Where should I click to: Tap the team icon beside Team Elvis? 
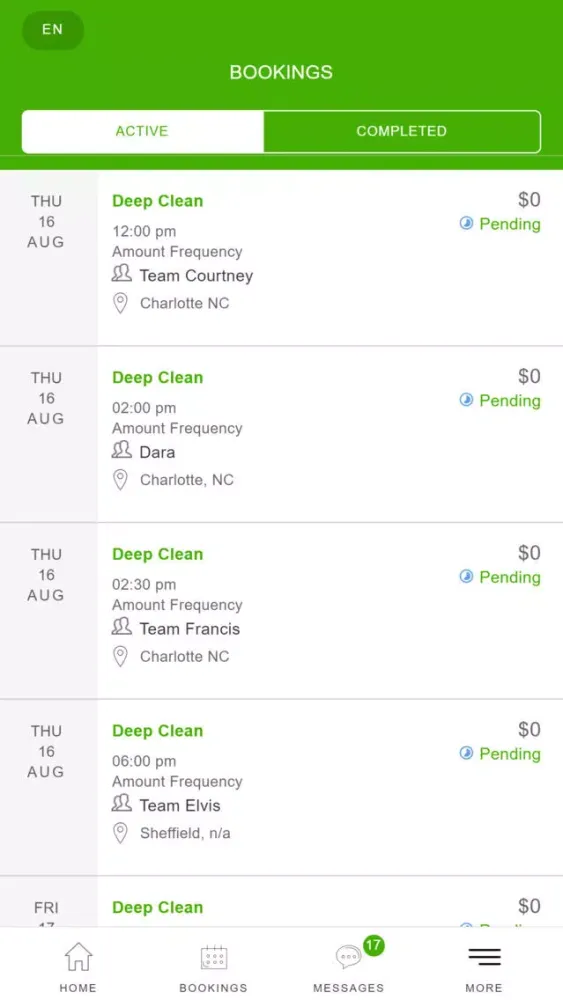(121, 804)
